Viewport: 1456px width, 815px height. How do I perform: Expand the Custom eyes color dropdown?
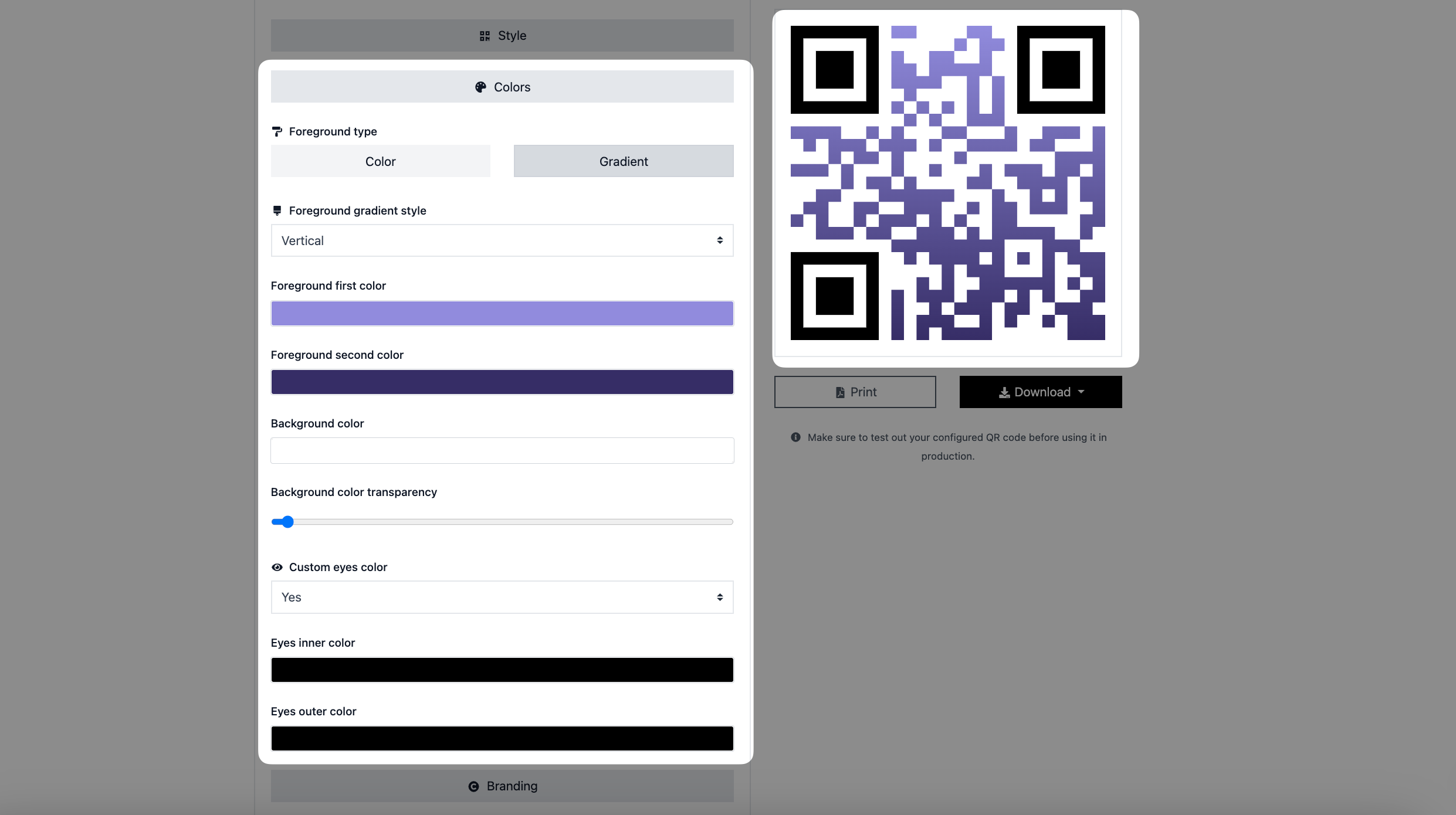(502, 597)
